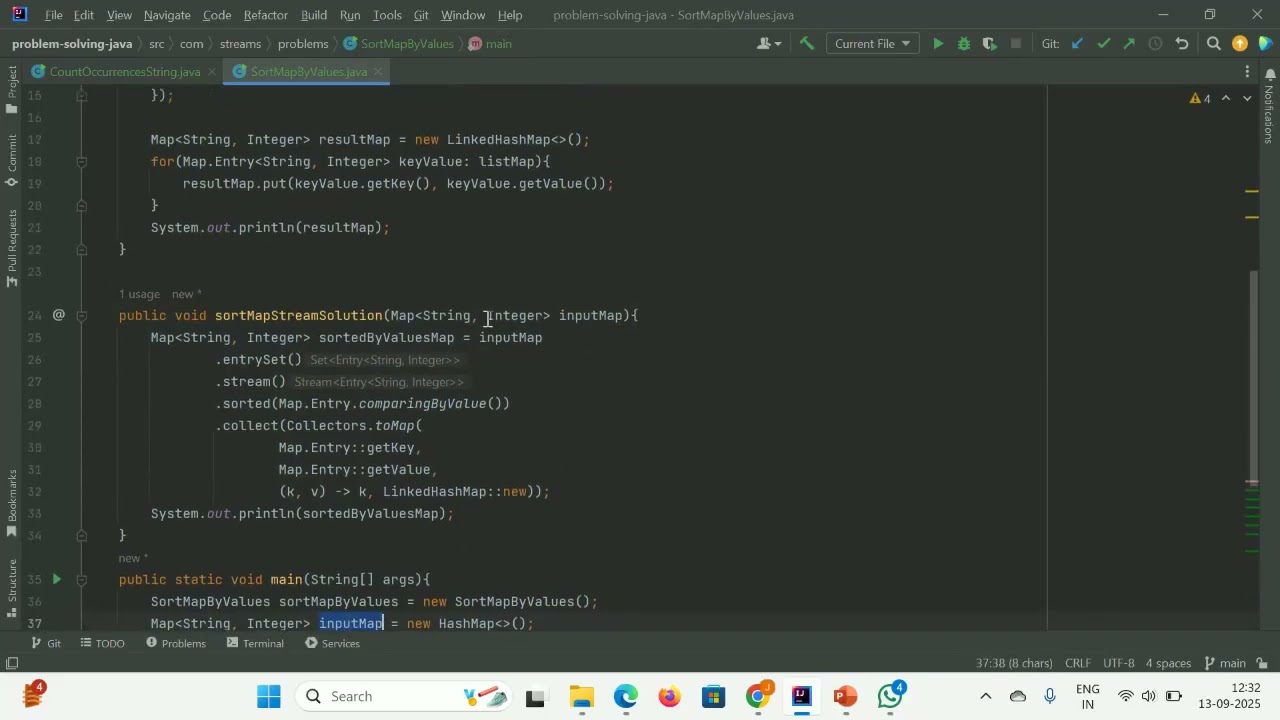
Task: Click the @ gutter annotation on line 24
Action: tap(58, 315)
